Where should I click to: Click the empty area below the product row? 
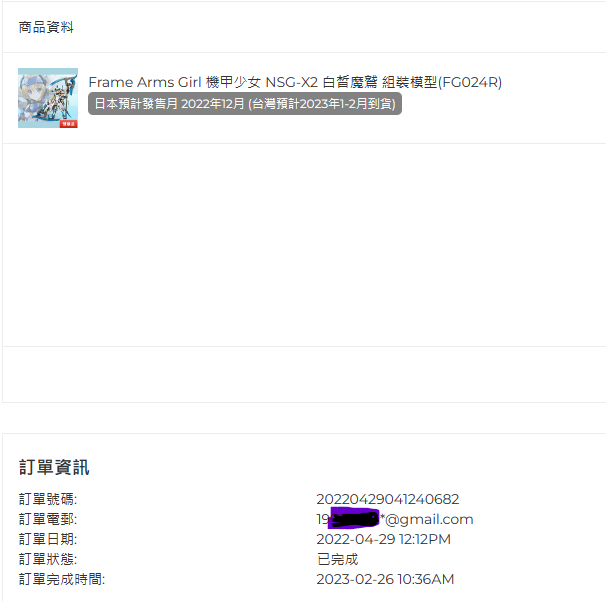[x=304, y=245]
